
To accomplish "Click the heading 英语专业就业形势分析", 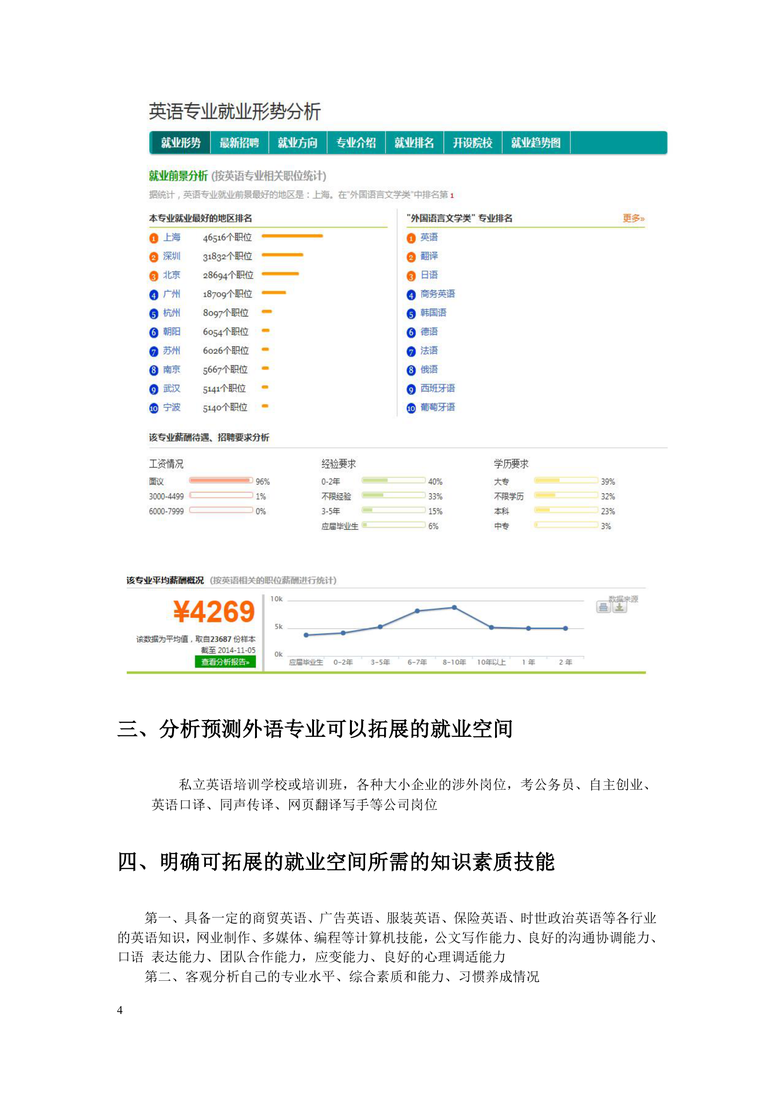I will click(235, 112).
